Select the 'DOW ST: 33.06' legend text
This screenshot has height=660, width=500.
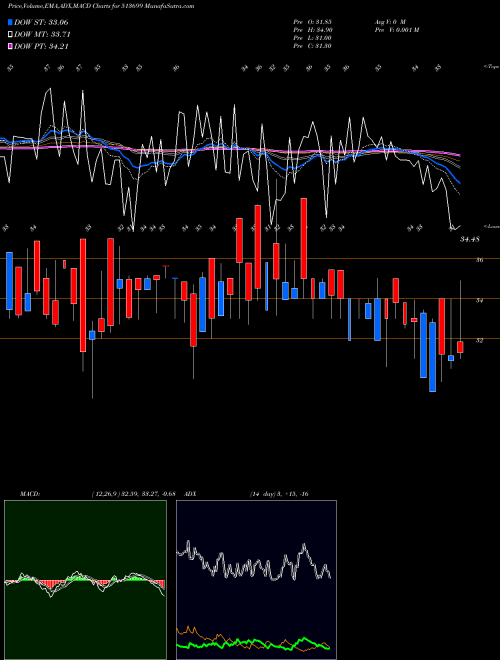pyautogui.click(x=41, y=22)
